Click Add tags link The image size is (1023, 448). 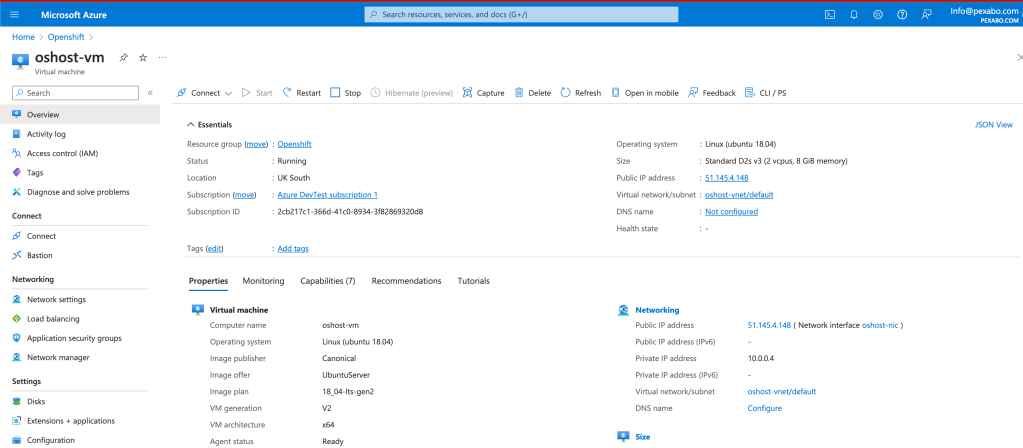(293, 249)
